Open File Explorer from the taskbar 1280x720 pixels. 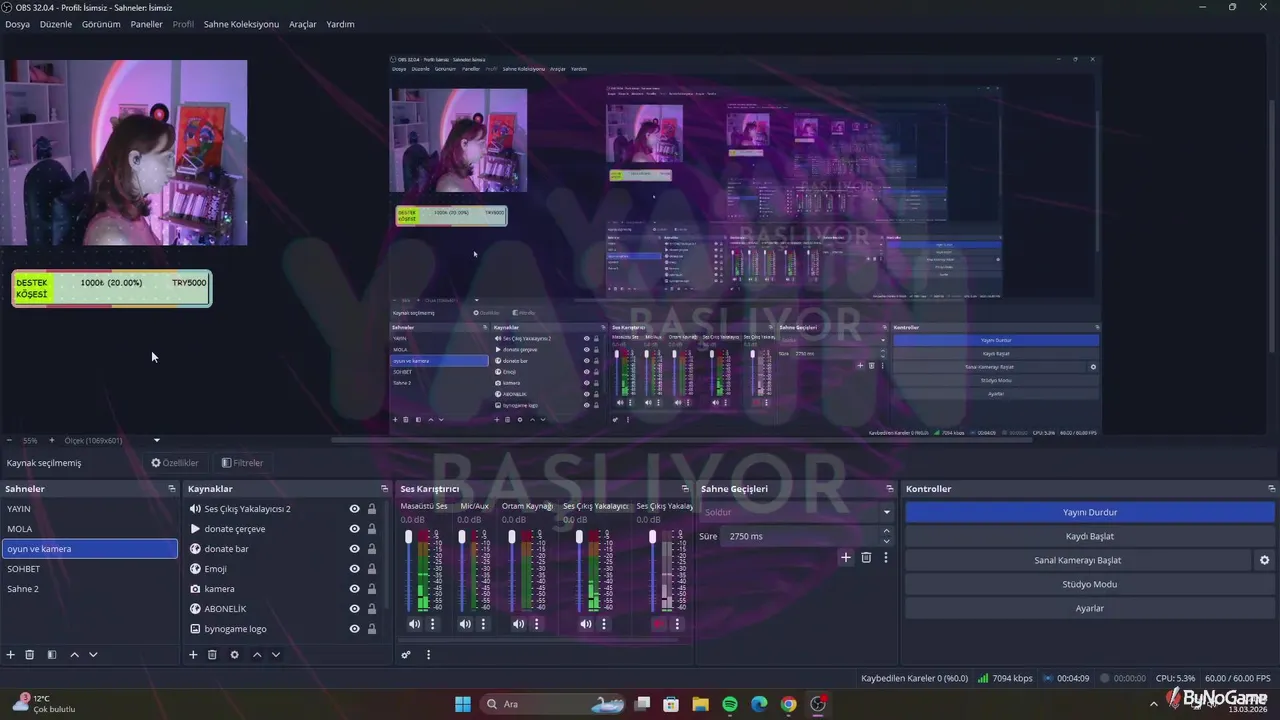tap(701, 704)
